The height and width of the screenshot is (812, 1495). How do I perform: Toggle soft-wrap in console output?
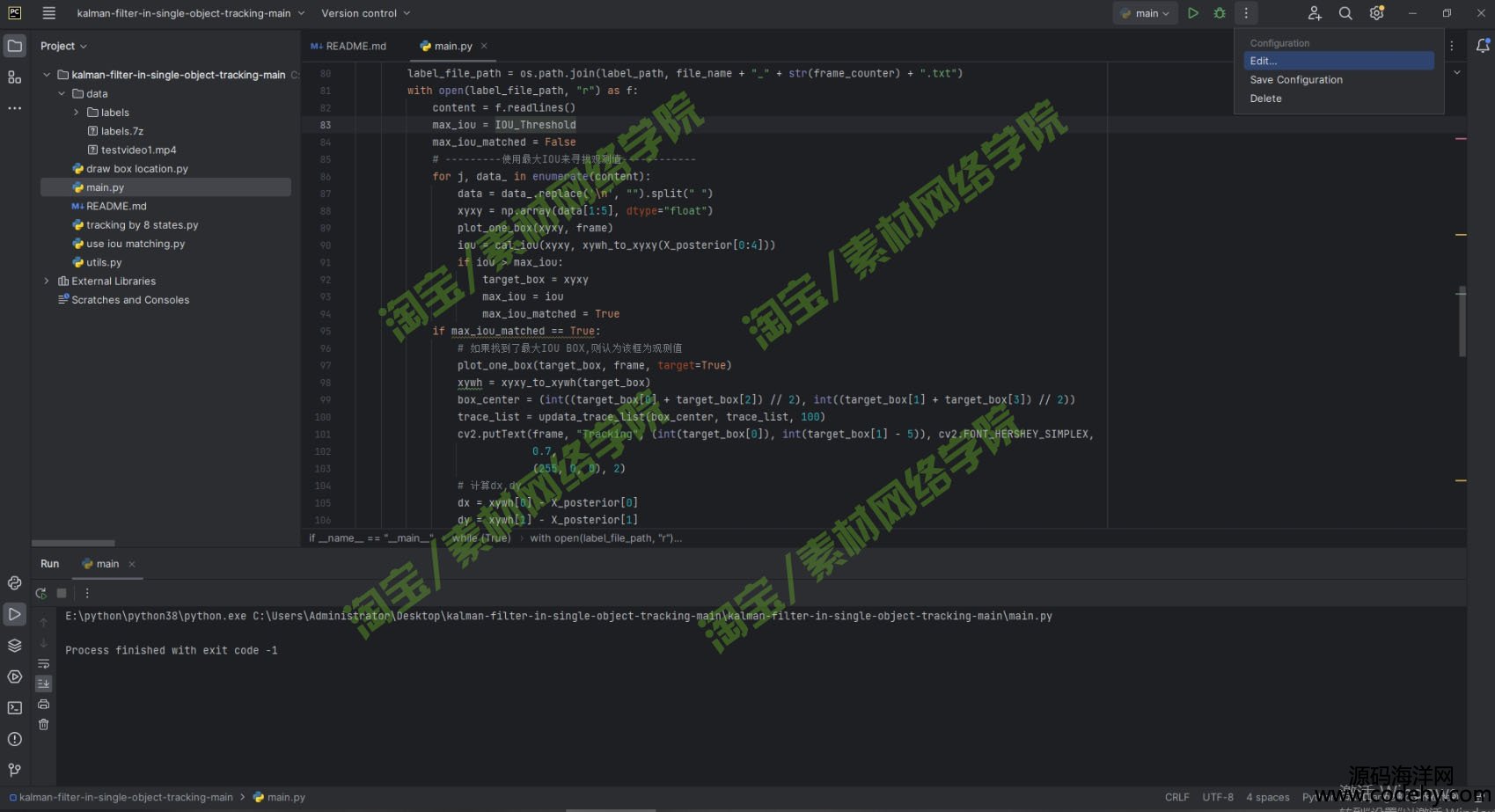tap(43, 663)
